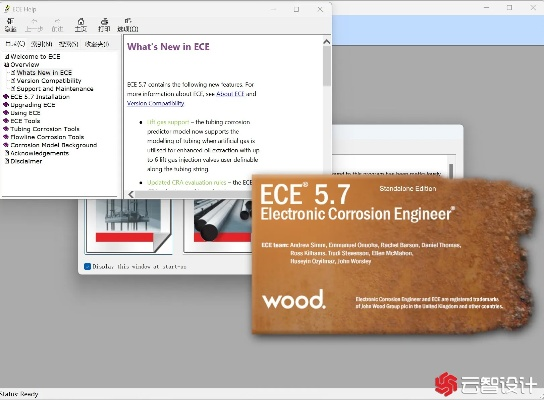This screenshot has height=400, width=544.
Task: Switch to the Index tab
Action: (41, 44)
